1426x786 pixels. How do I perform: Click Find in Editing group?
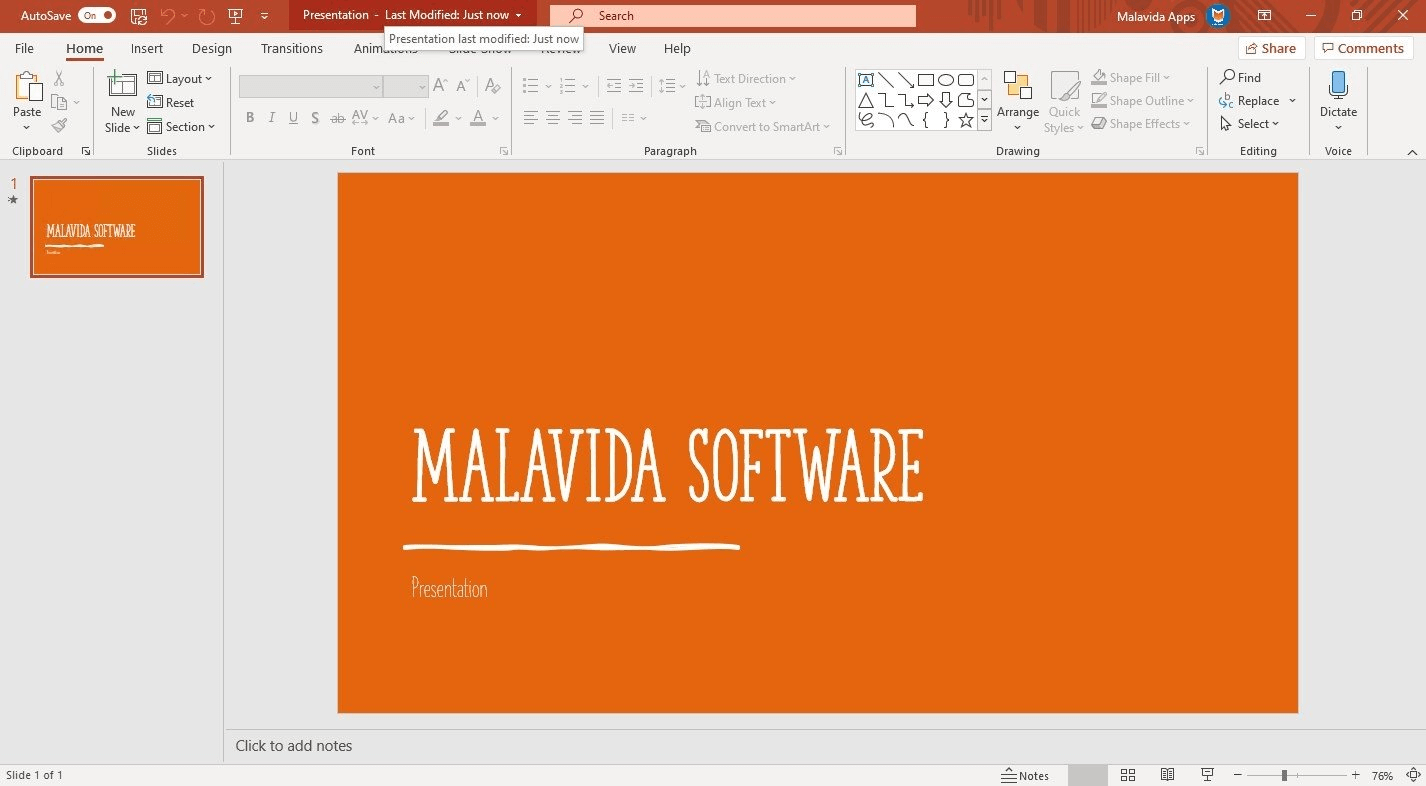coord(1240,77)
